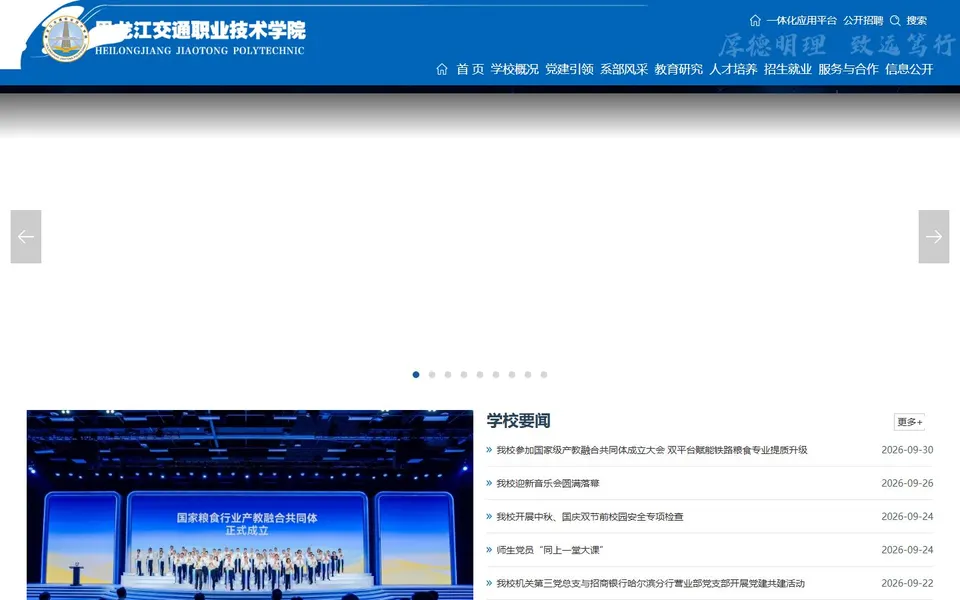Select the fifth carousel dot
Screen dimensions: 960x600
pyautogui.click(x=480, y=375)
